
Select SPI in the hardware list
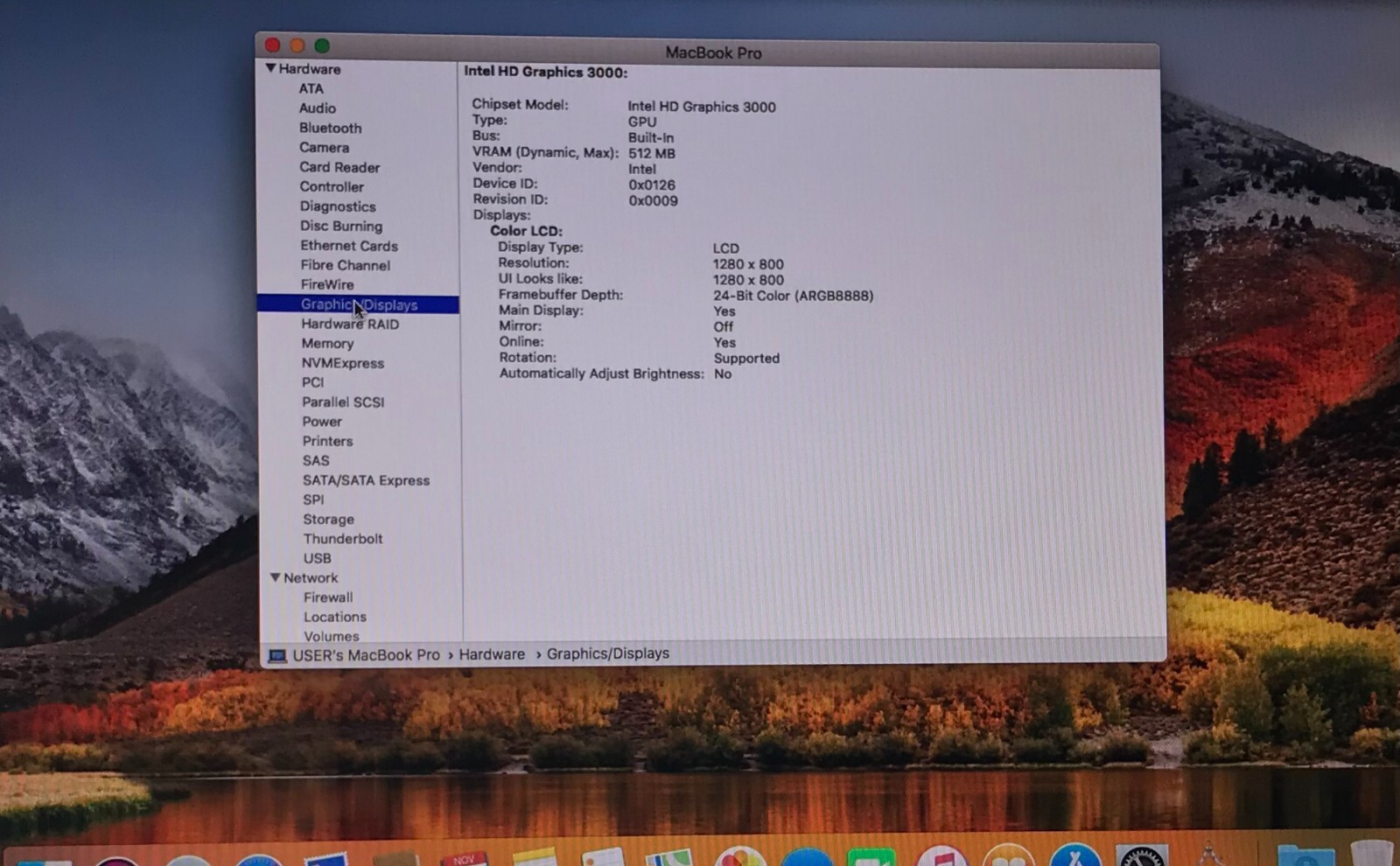coord(313,499)
